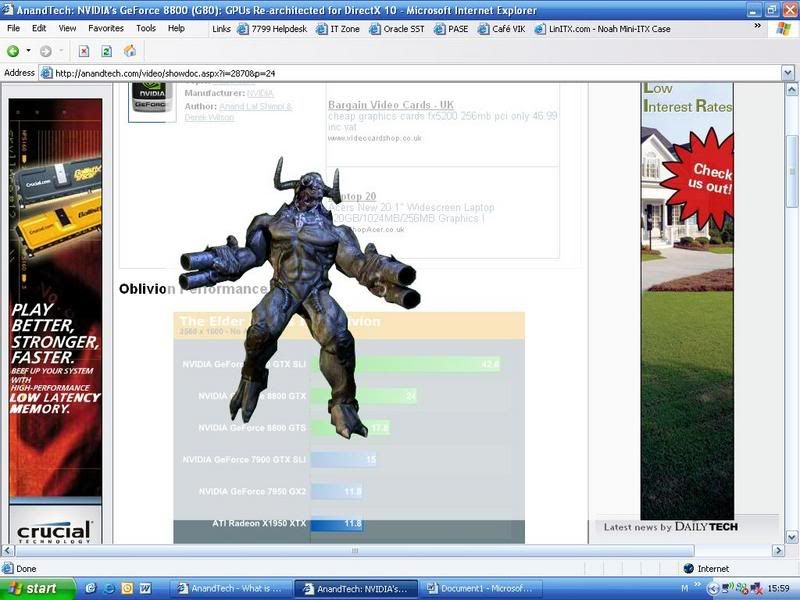Open LinITX.com - Noah Mini-ITX Case favorite
The height and width of the screenshot is (600, 800).
603,29
